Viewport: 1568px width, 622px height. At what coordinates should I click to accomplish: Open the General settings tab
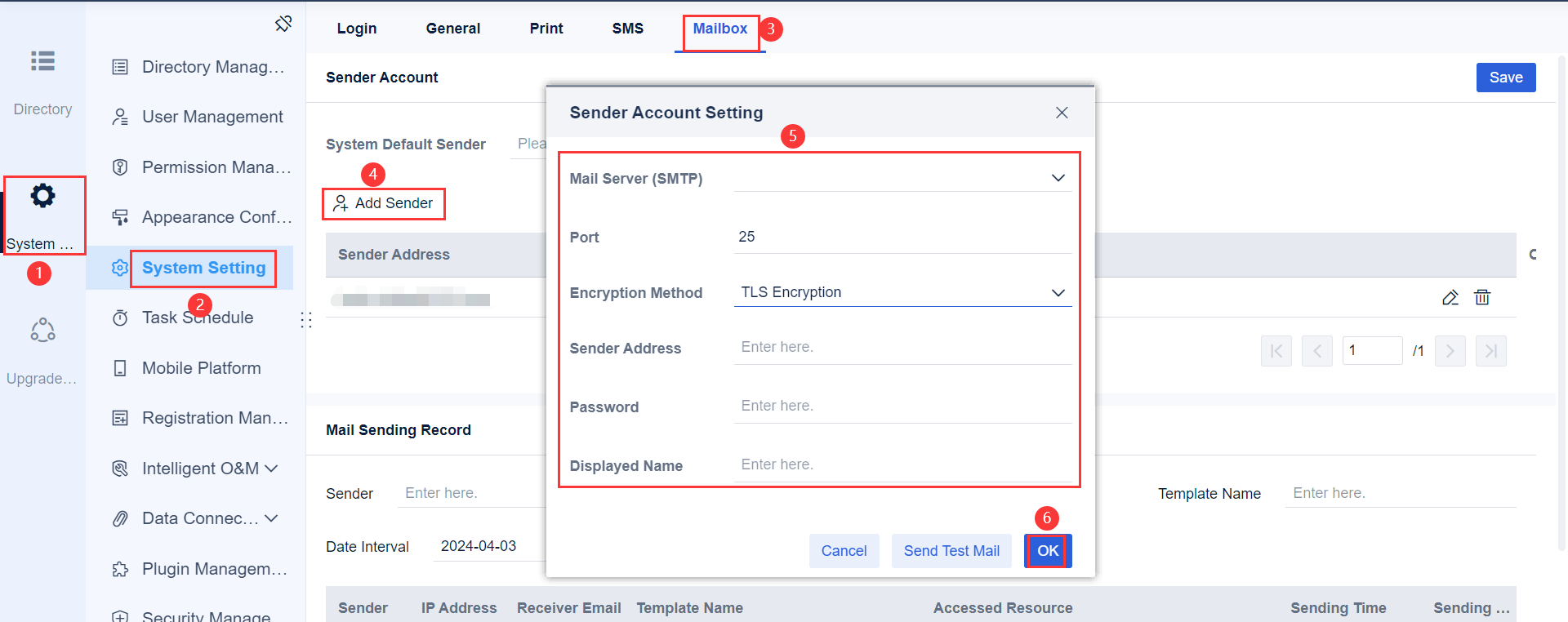(x=452, y=28)
